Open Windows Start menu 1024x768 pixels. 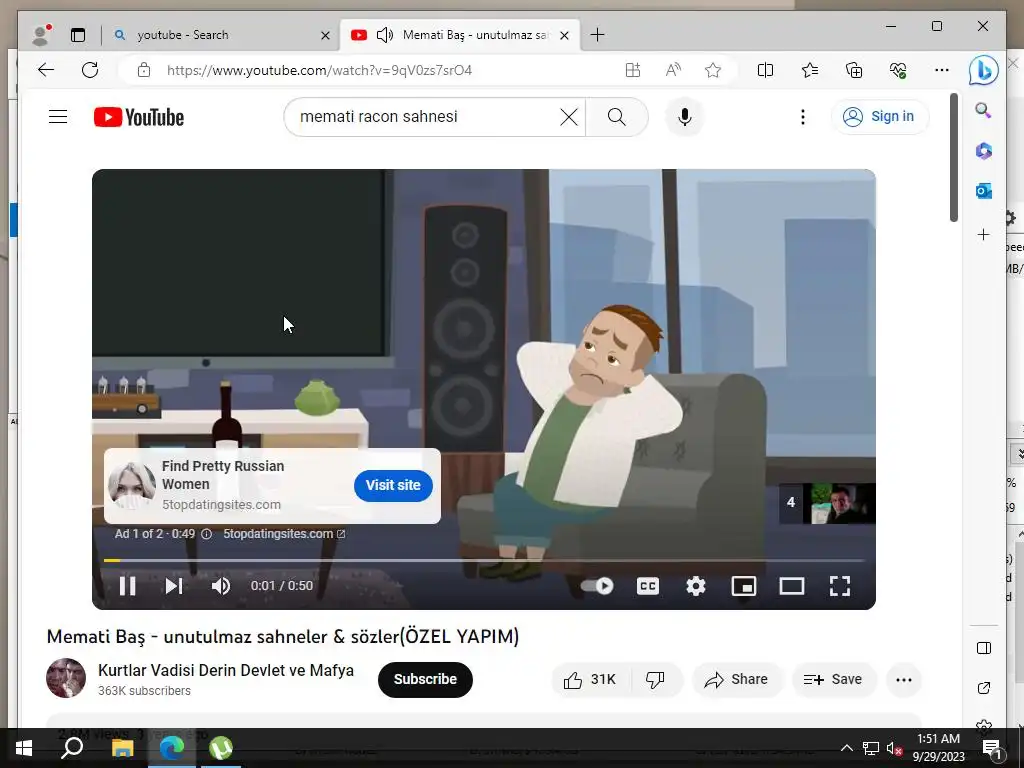pyautogui.click(x=24, y=748)
